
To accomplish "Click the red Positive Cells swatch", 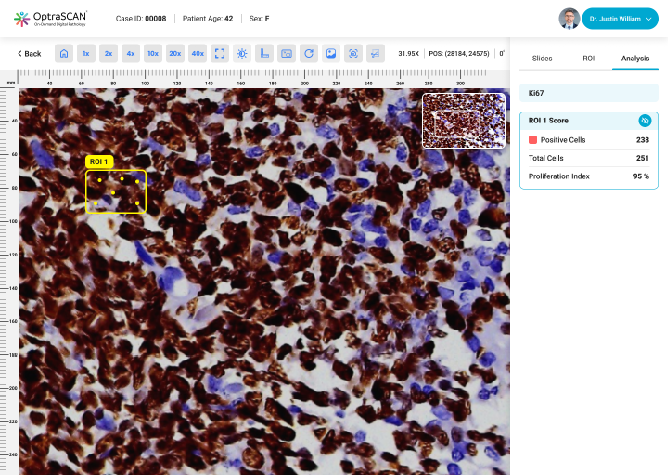I will [533, 140].
